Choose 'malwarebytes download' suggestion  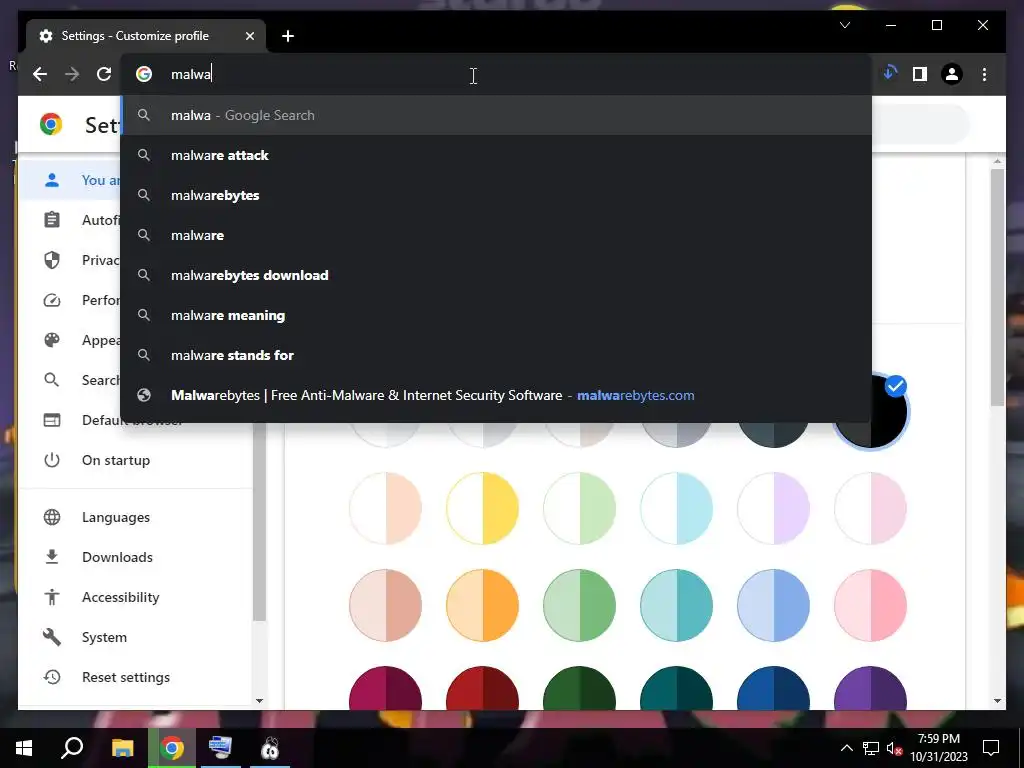point(496,275)
